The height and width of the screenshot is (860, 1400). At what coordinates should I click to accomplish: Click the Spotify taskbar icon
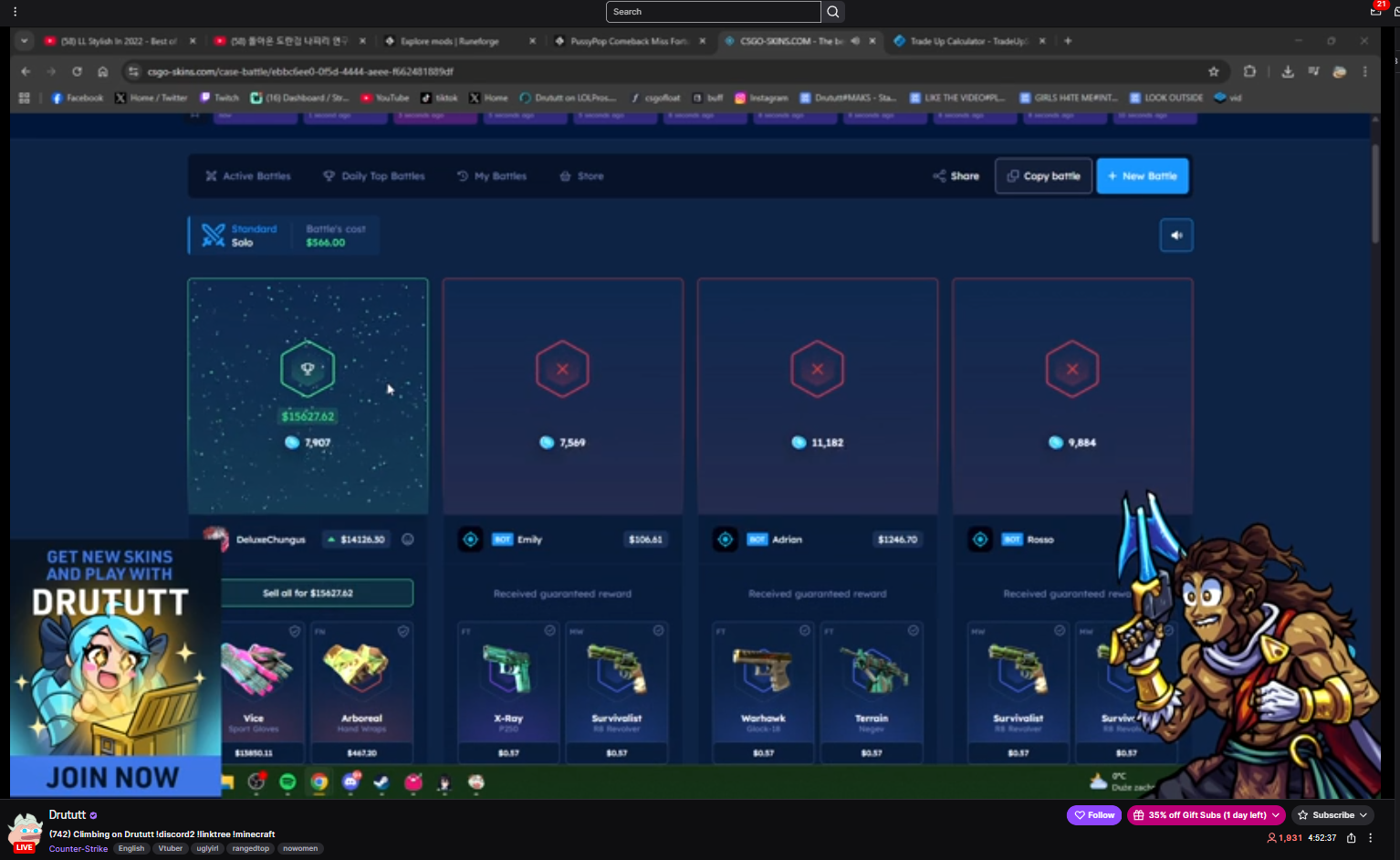[287, 781]
